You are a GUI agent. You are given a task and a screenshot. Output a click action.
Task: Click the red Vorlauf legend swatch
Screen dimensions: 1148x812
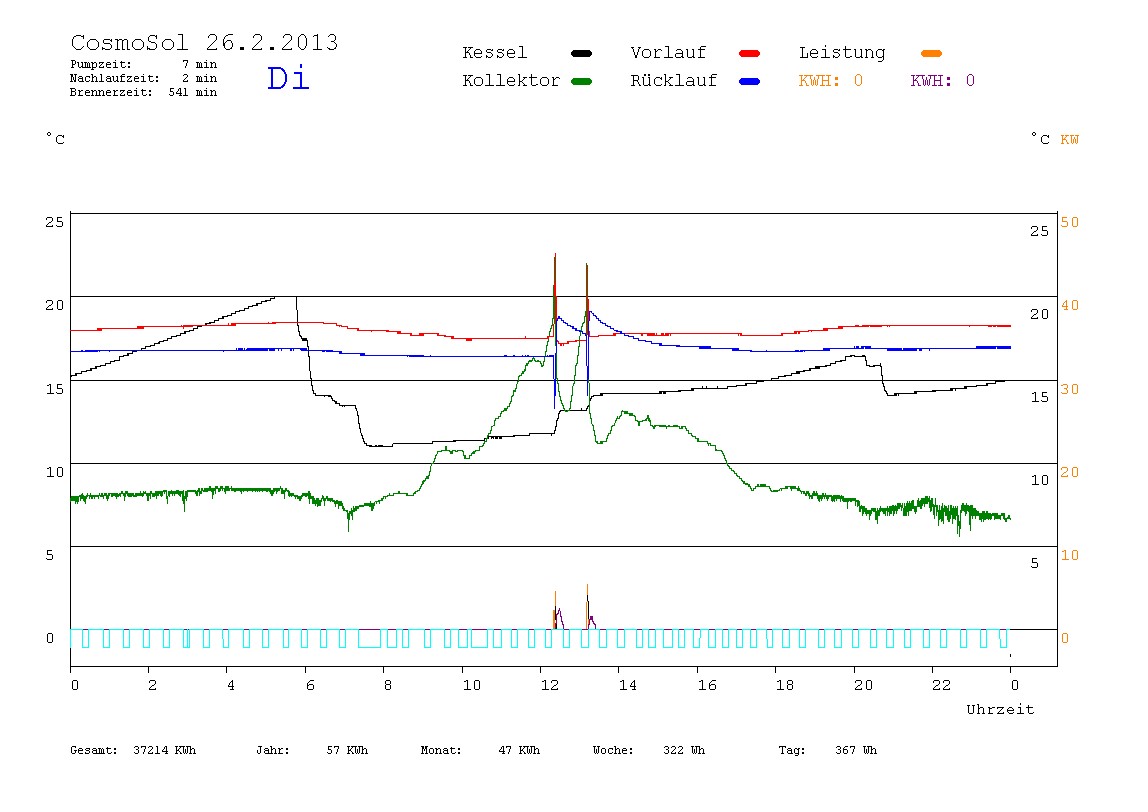[749, 53]
